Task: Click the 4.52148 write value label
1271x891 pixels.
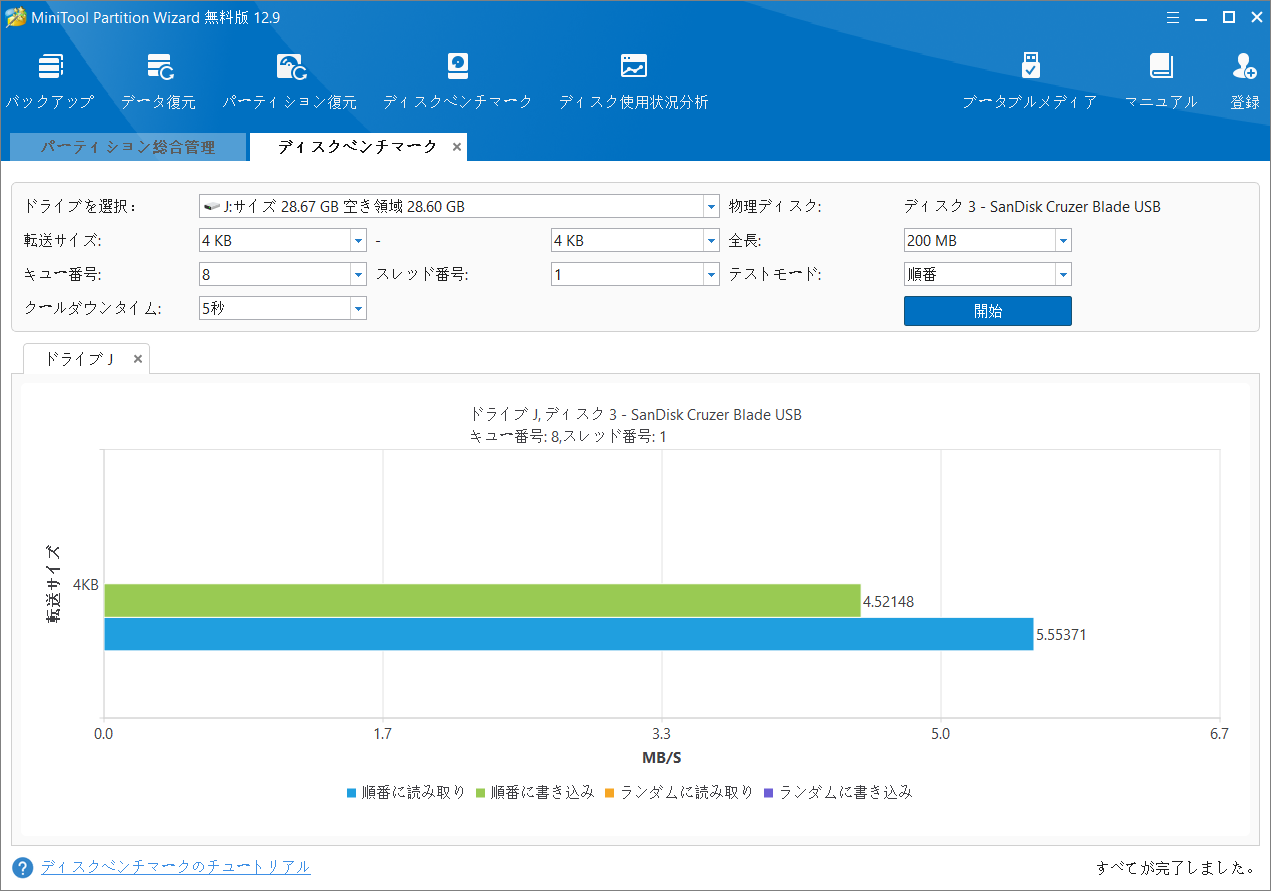Action: click(889, 602)
